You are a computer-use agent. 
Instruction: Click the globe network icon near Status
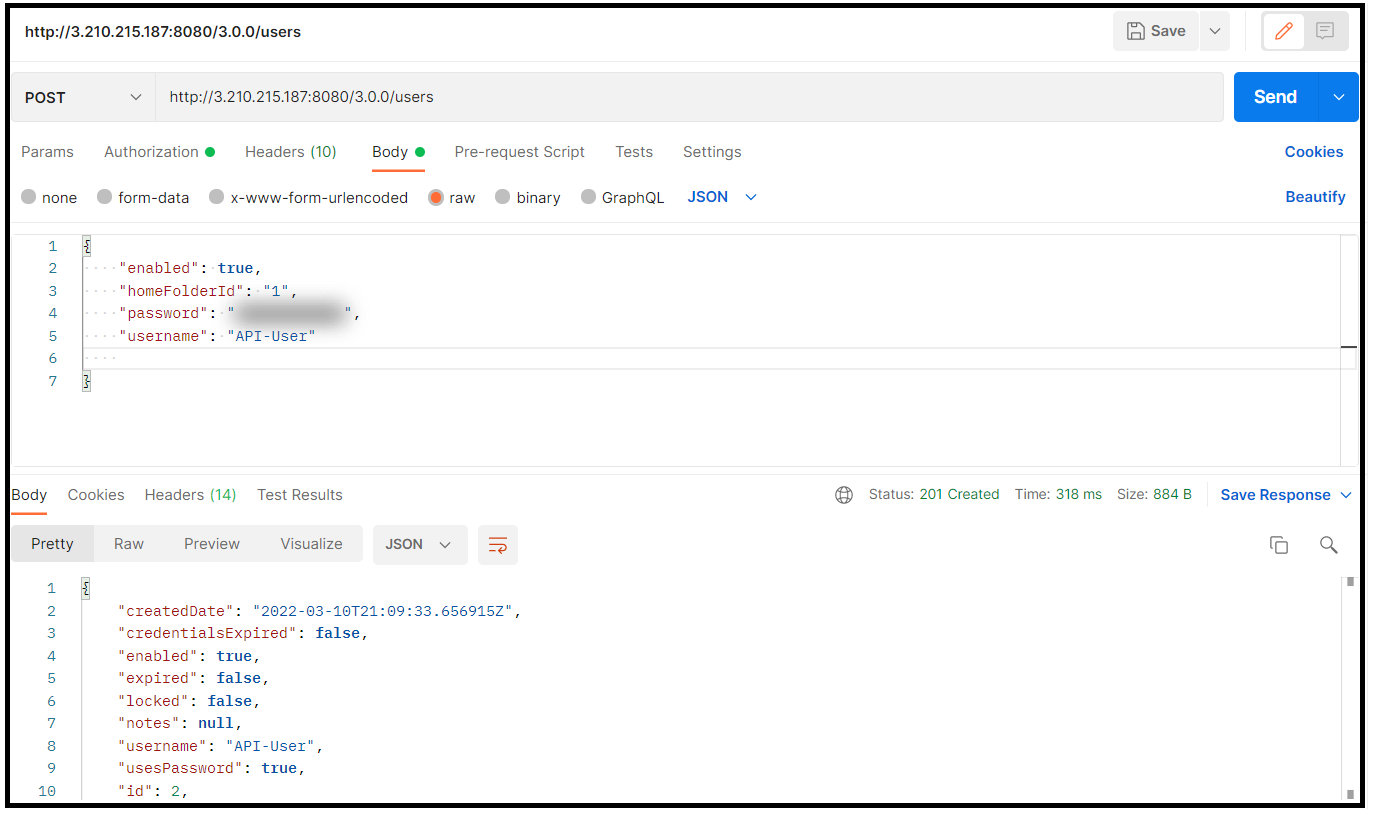click(844, 495)
